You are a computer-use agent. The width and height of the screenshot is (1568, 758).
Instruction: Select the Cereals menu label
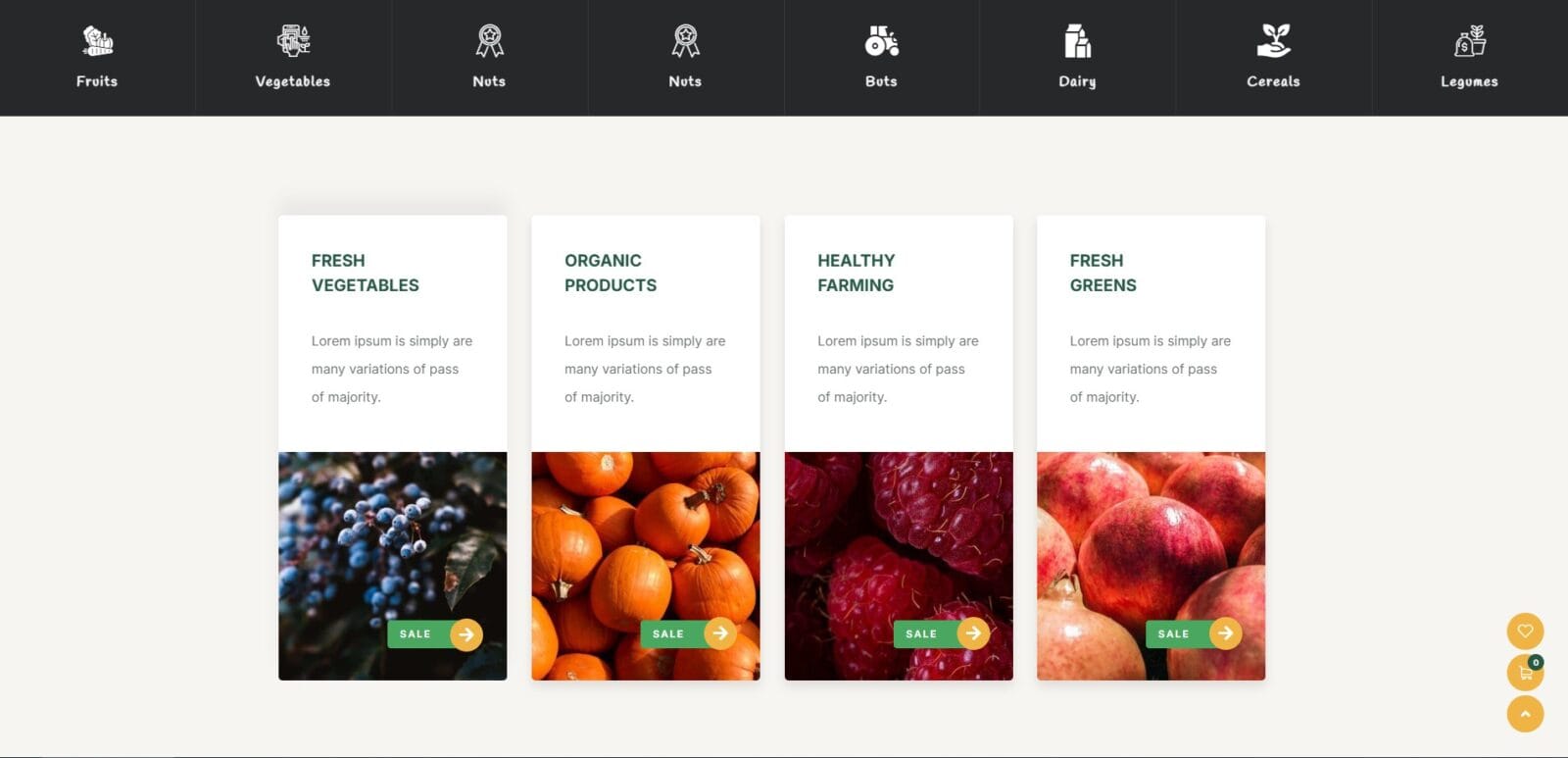point(1273,81)
